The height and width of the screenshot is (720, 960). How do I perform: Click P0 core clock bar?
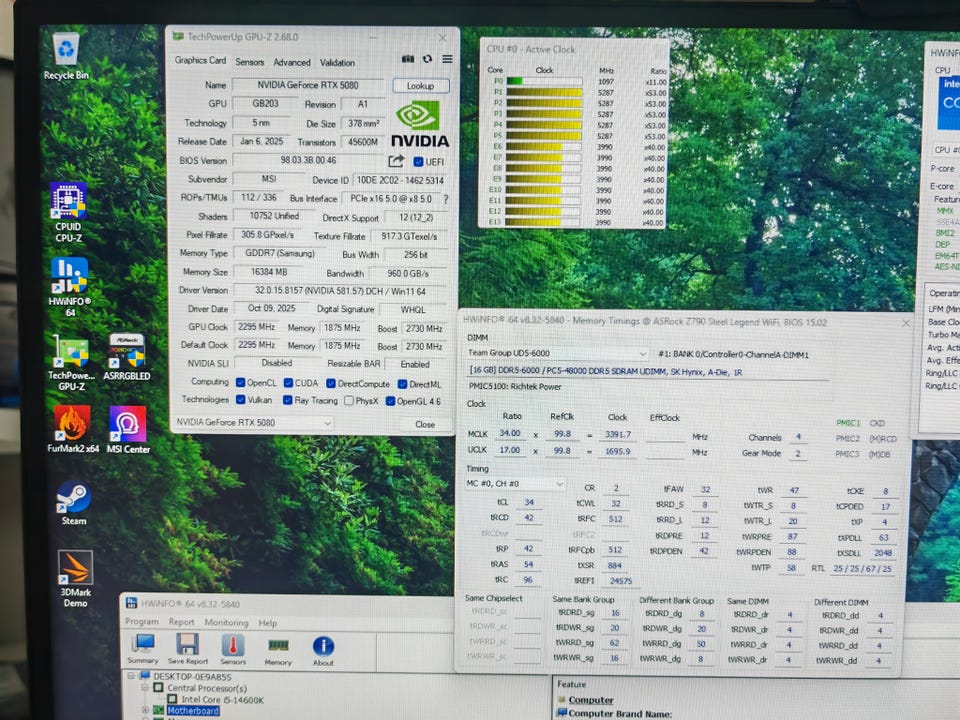click(x=544, y=81)
